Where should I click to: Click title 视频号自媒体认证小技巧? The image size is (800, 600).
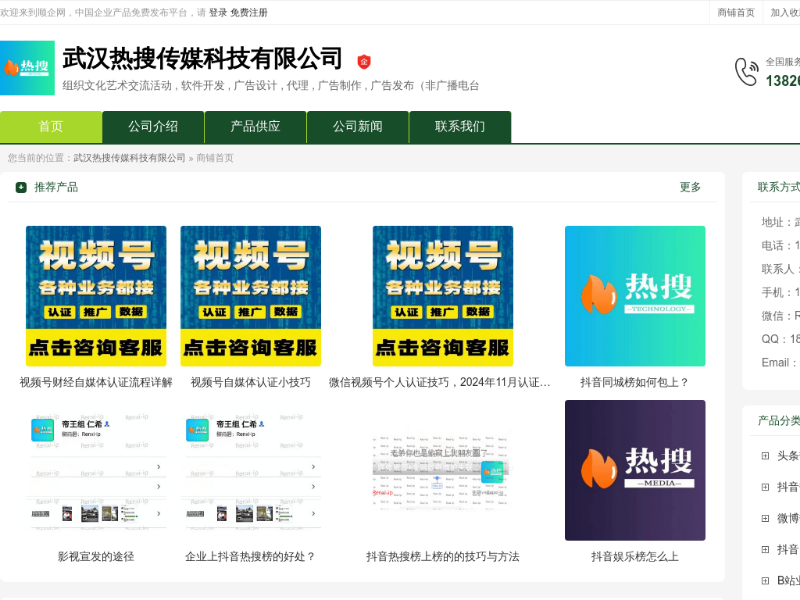[x=251, y=382]
